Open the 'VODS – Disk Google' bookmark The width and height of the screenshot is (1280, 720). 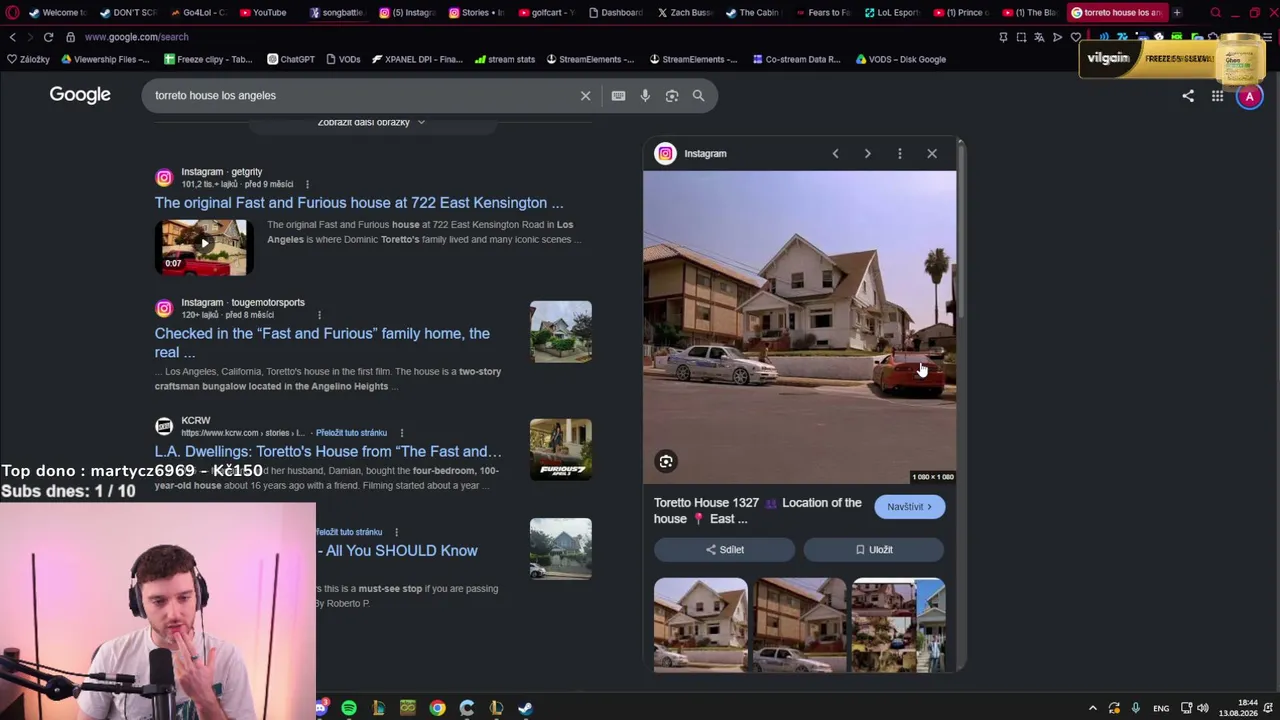(x=900, y=59)
